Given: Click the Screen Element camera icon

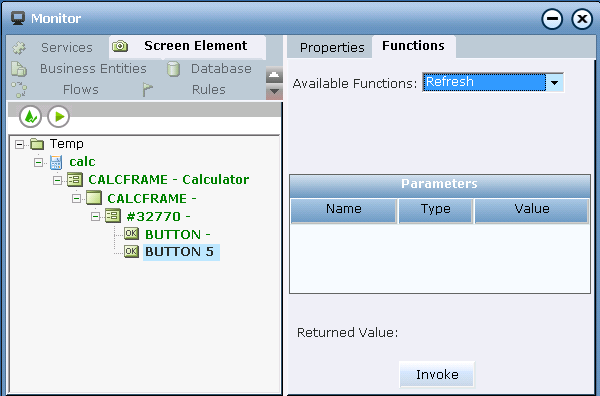Looking at the screenshot, I should [120, 46].
